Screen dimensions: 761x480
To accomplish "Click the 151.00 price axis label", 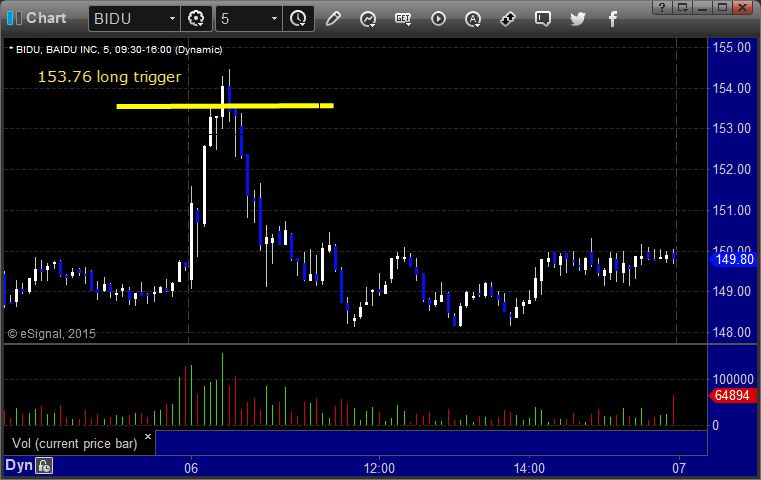I will click(x=731, y=210).
